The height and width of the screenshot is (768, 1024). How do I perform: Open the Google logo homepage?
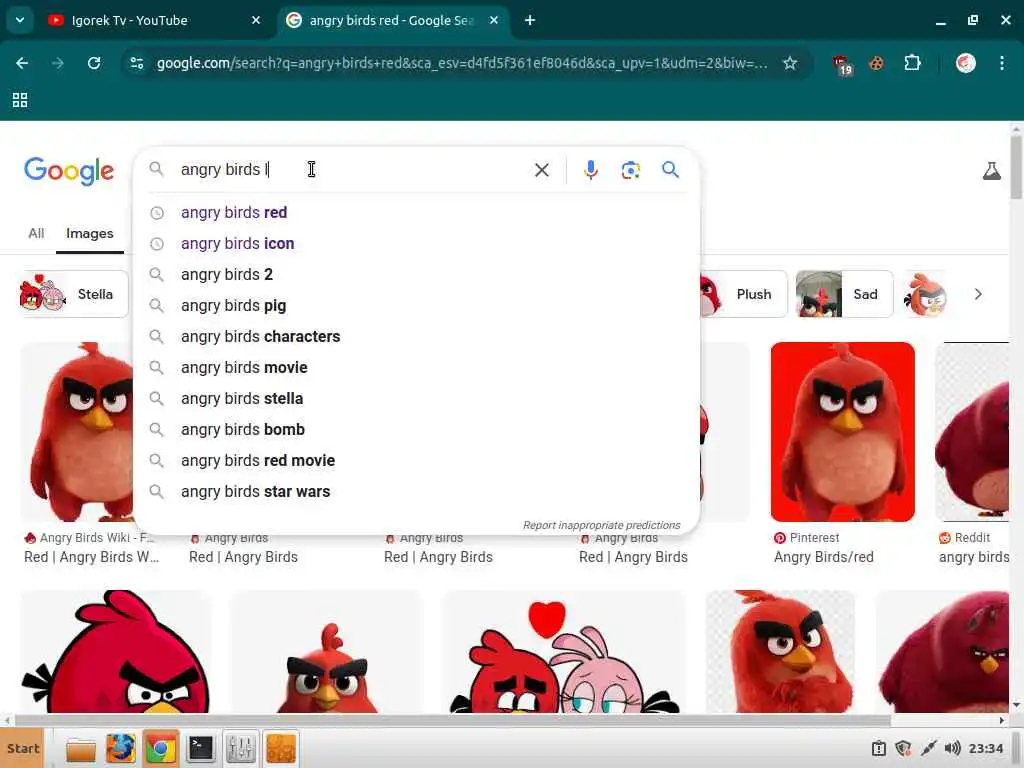69,171
